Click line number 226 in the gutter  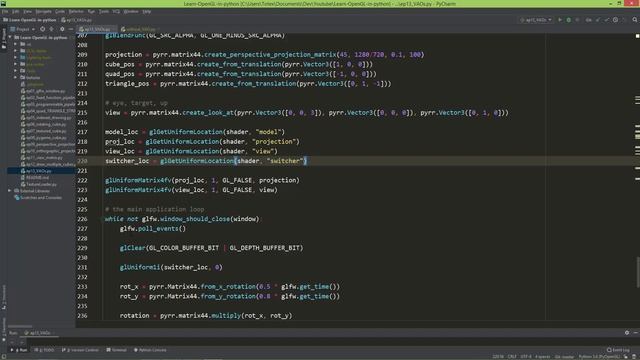click(x=82, y=219)
